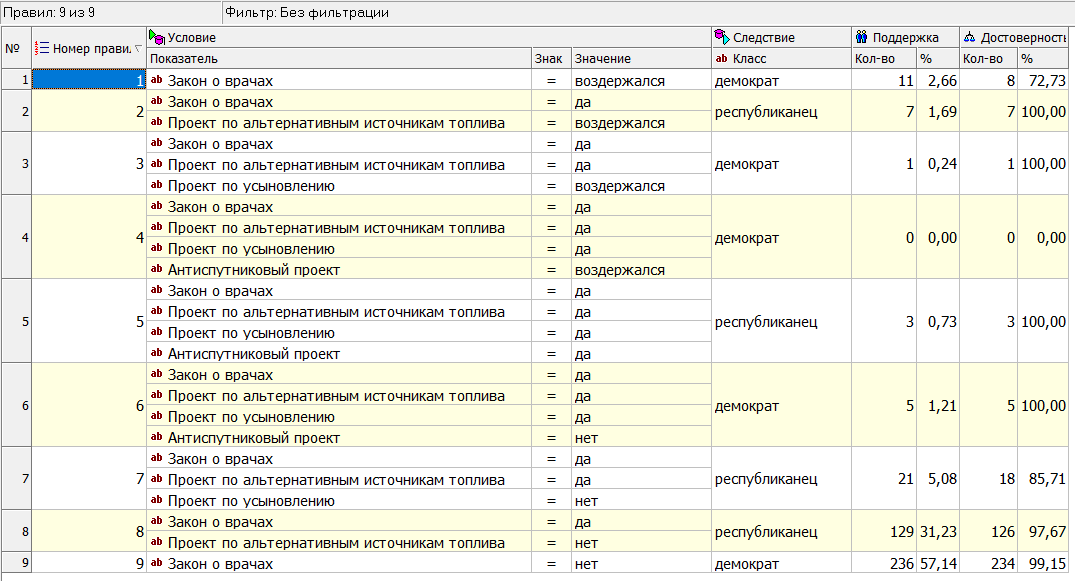This screenshot has height=581, width=1075.
Task: Click the Поддержка people icon
Action: click(862, 37)
